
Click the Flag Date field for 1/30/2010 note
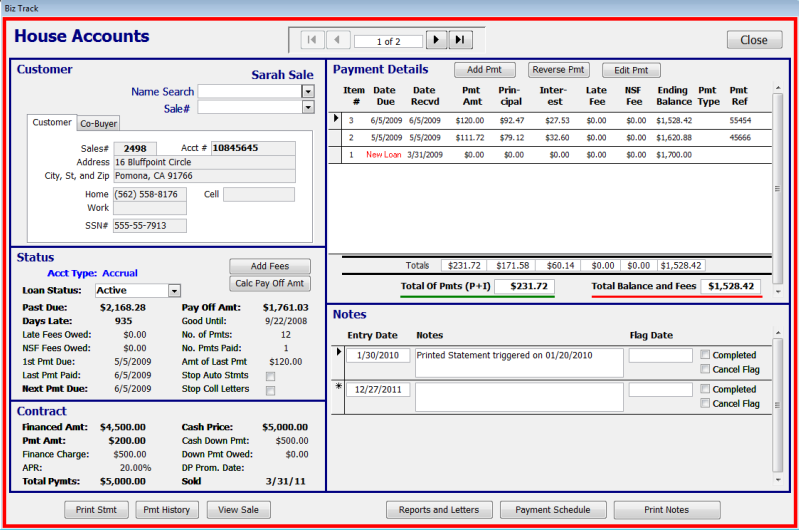[660, 355]
